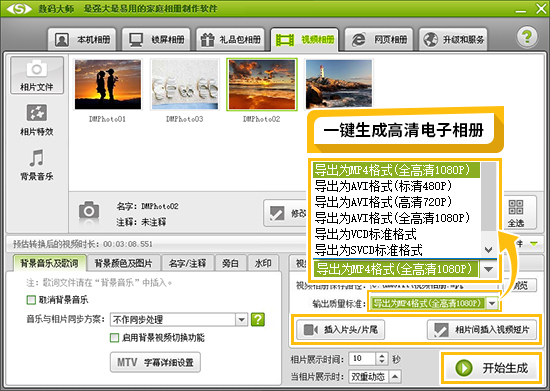This screenshot has width=550, height=391.
Task: Click the 开始生成 start button
Action: 491,368
